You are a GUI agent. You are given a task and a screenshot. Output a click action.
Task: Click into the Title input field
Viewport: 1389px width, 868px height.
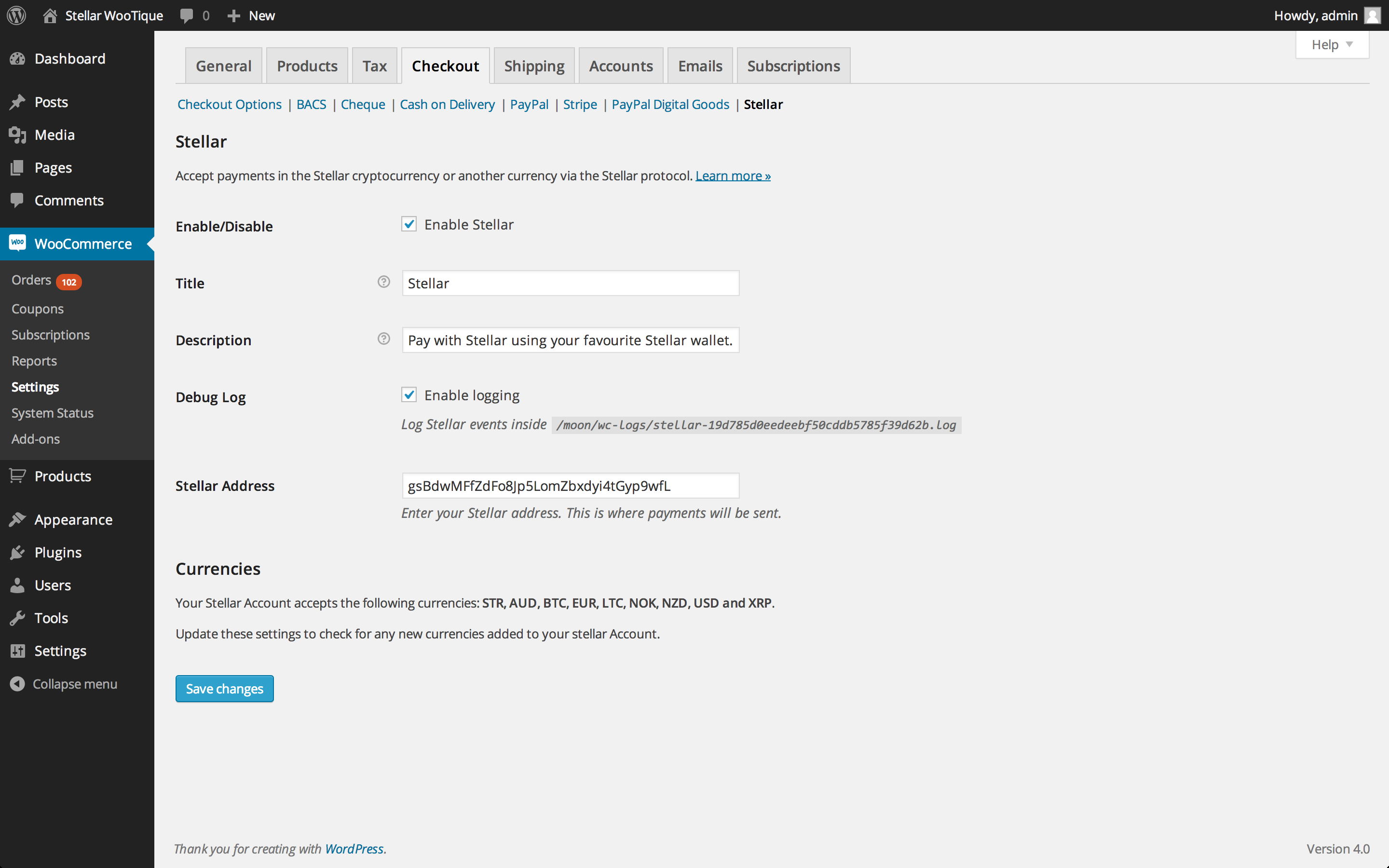pyautogui.click(x=571, y=283)
